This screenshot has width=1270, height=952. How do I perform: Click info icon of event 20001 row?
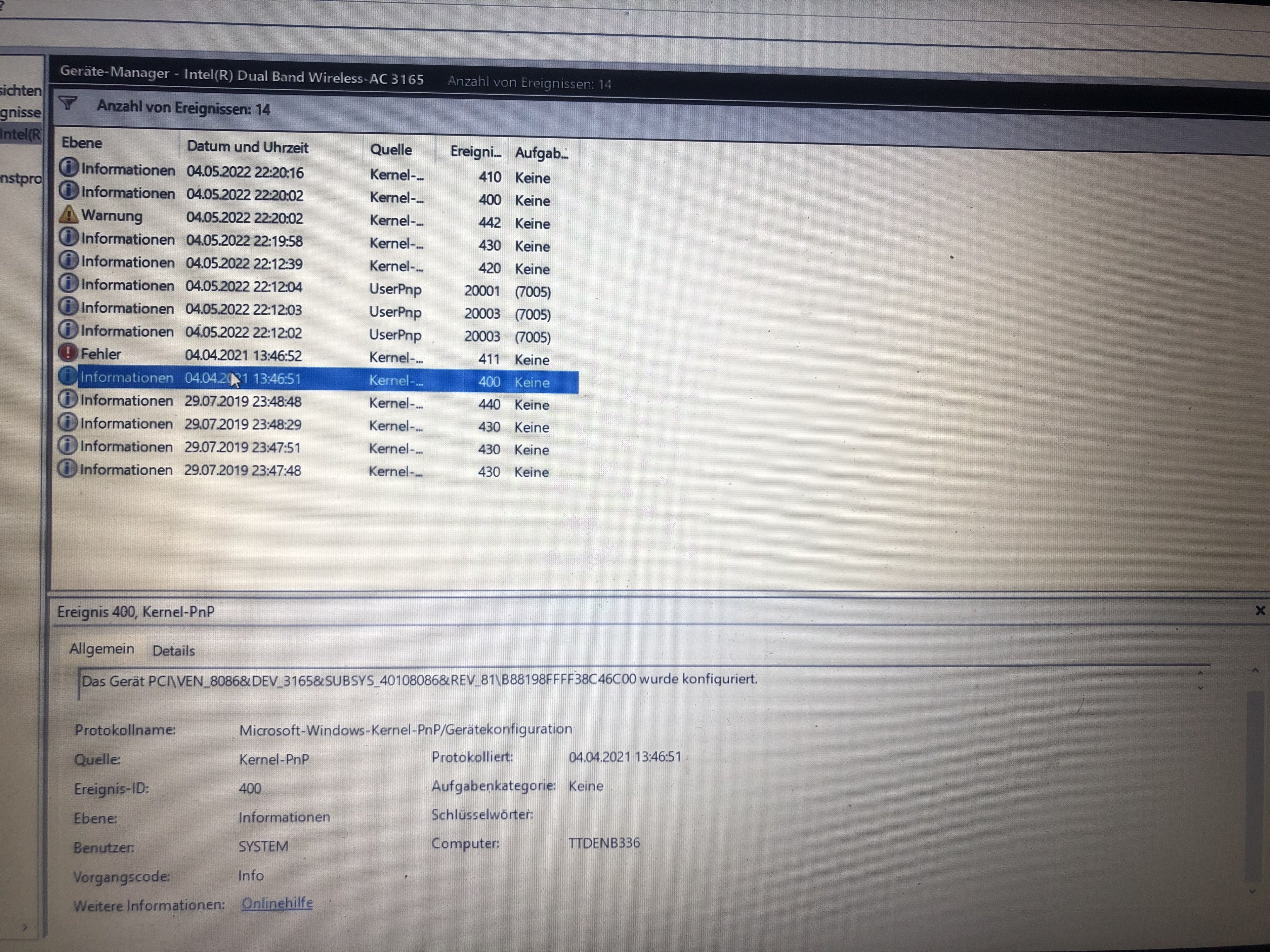[68, 284]
